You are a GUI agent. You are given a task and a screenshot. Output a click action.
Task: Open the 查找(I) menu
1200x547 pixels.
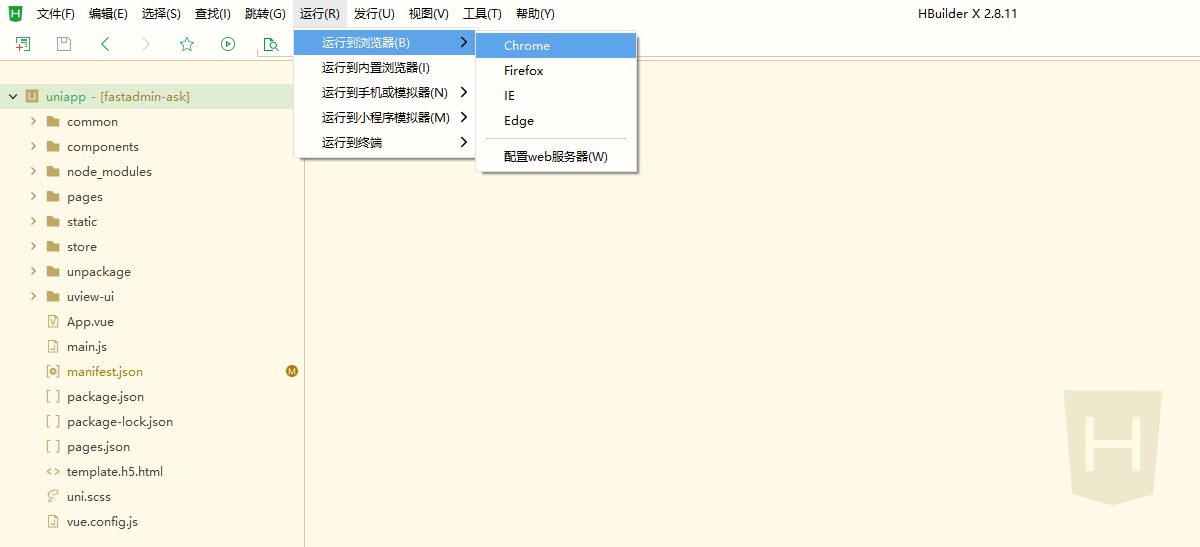[213, 14]
